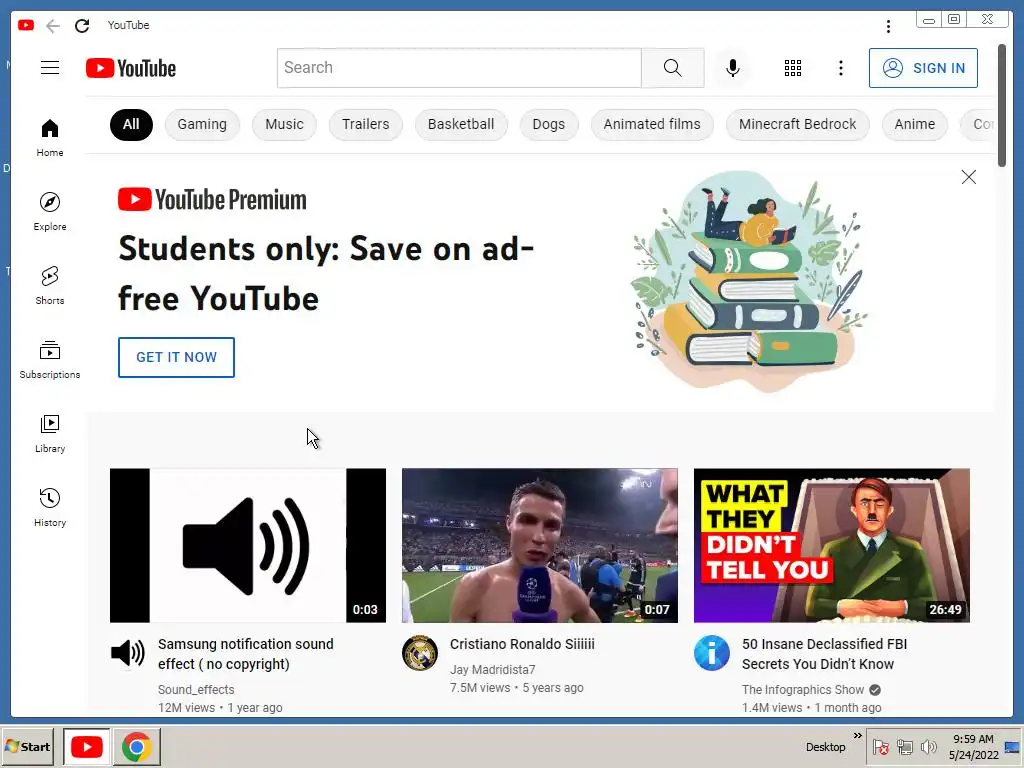The height and width of the screenshot is (768, 1024).
Task: Select the Basketball filter chip
Action: (x=461, y=125)
